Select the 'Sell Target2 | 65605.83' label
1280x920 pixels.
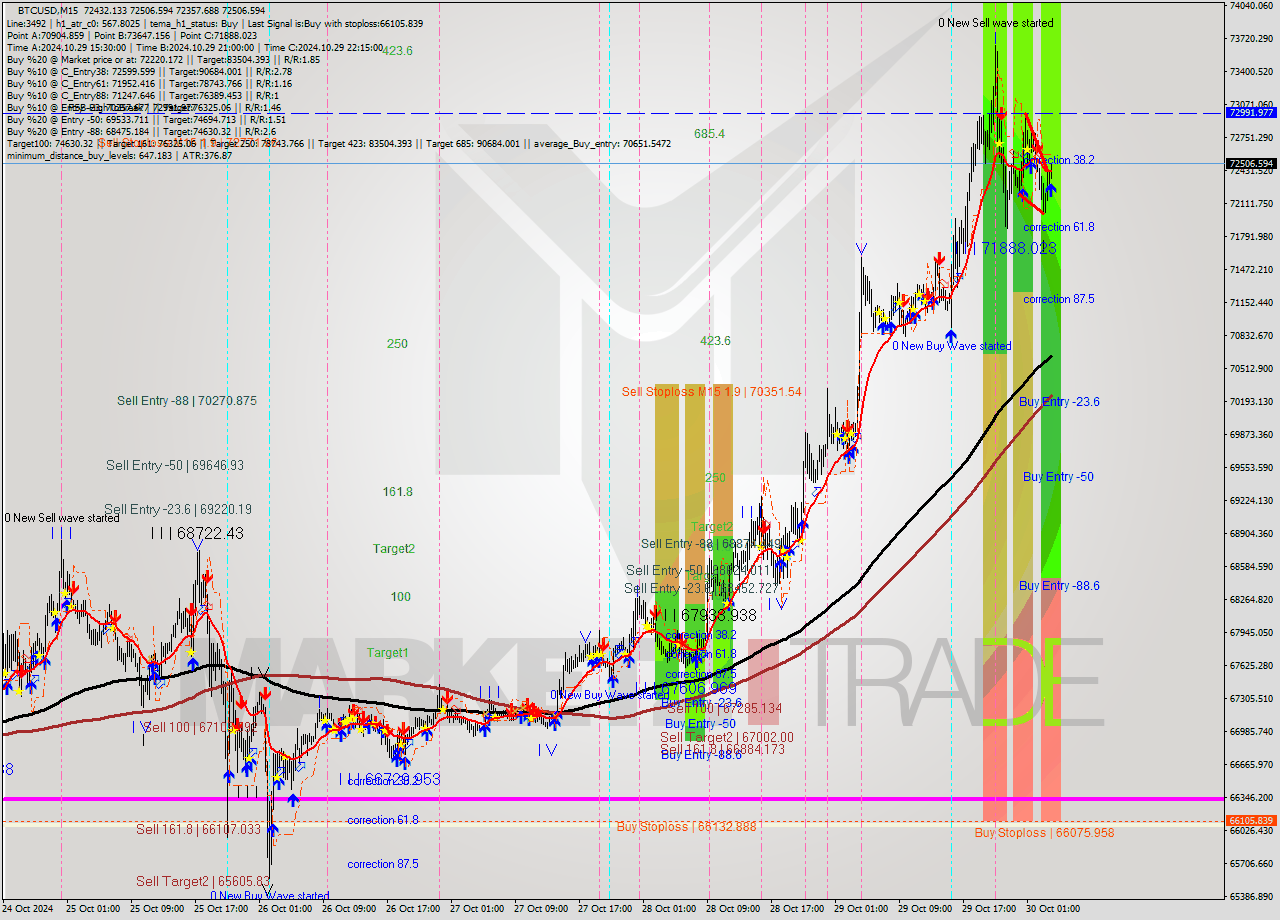(x=203, y=882)
